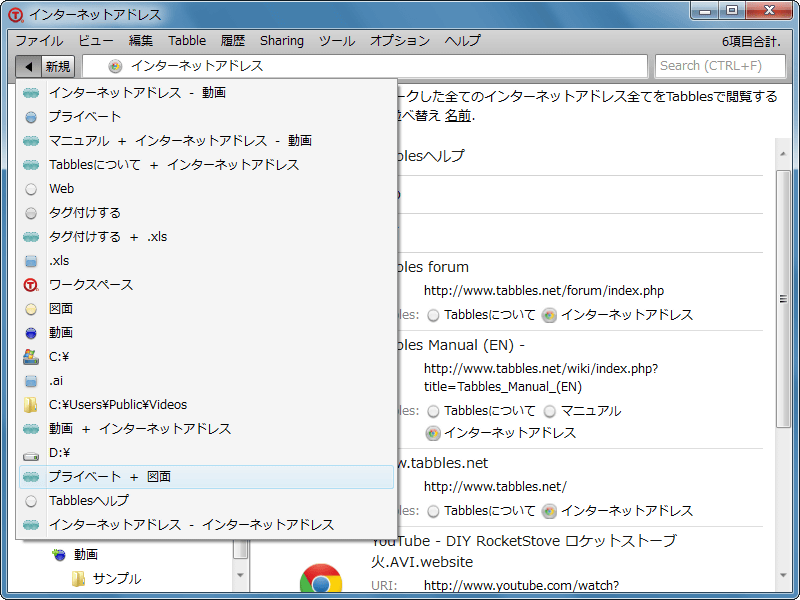Screen dimensions: 800x600
Task: Click the 名前 sort link
Action: [x=458, y=116]
